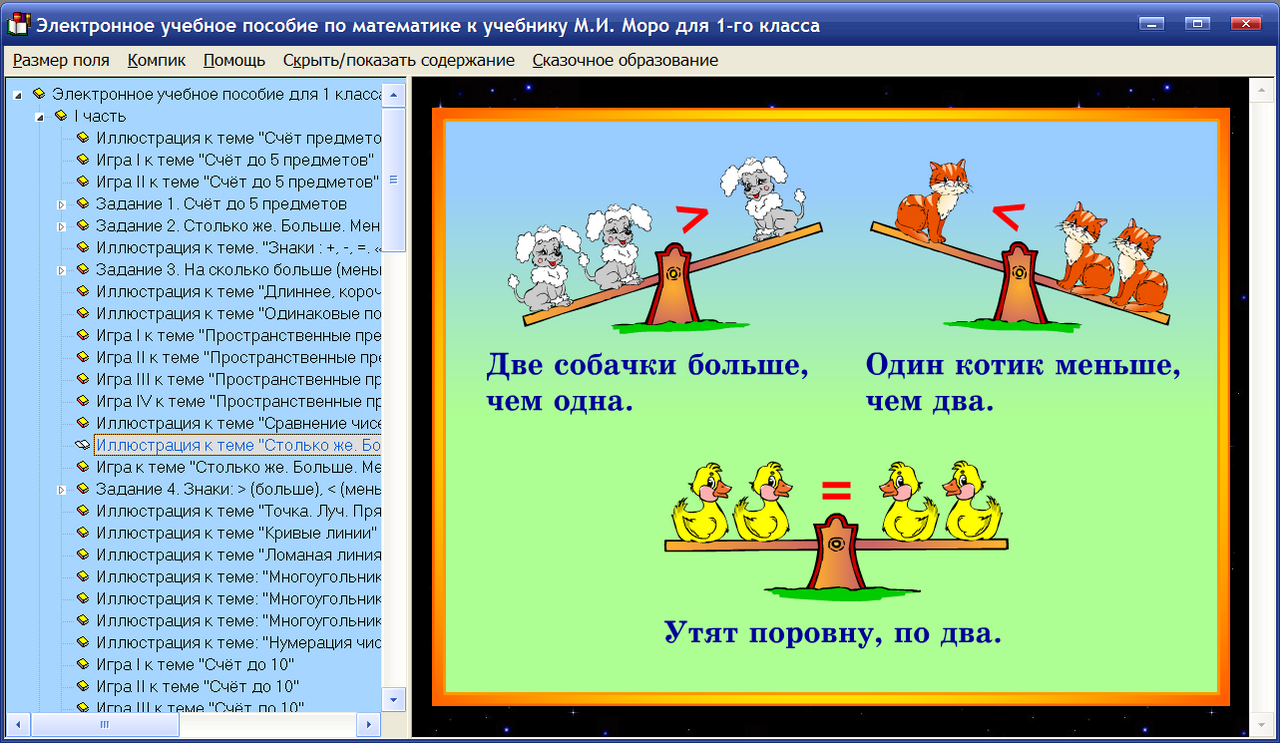Viewport: 1280px width, 743px height.
Task: Collapse the "I часть" tree node
Action: [38, 116]
